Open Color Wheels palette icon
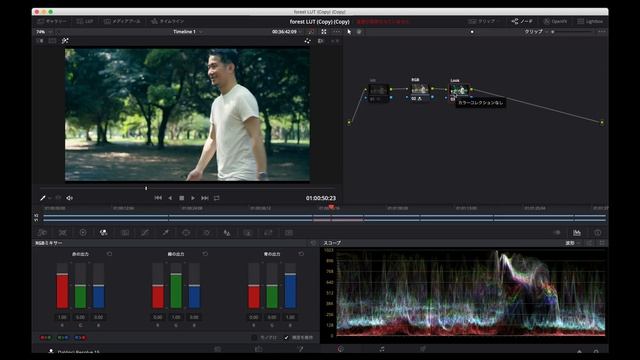Viewport: 640px width, 360px height. coord(83,233)
